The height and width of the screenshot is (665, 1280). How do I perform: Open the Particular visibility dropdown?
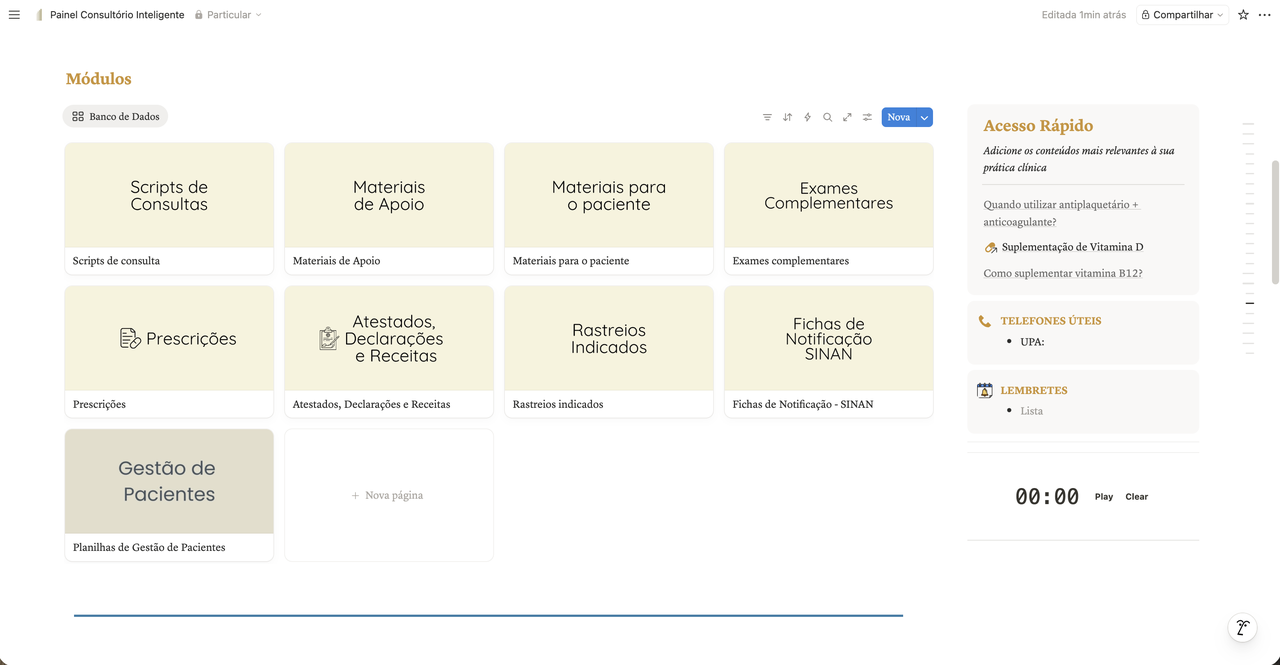(x=228, y=14)
